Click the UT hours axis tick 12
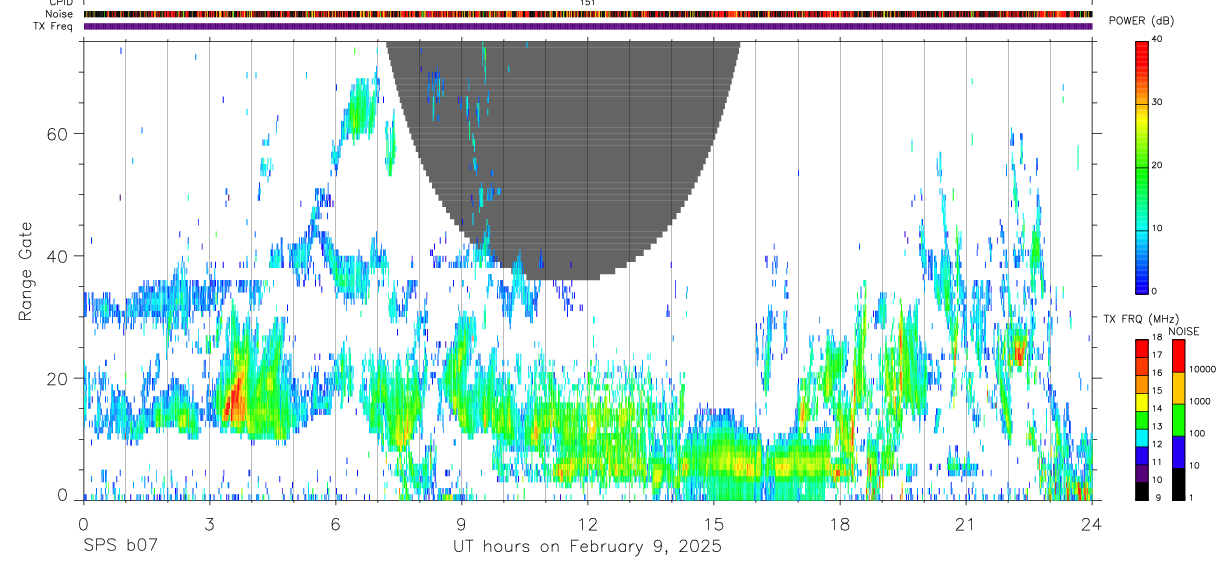The height and width of the screenshot is (567, 1228). (x=588, y=524)
